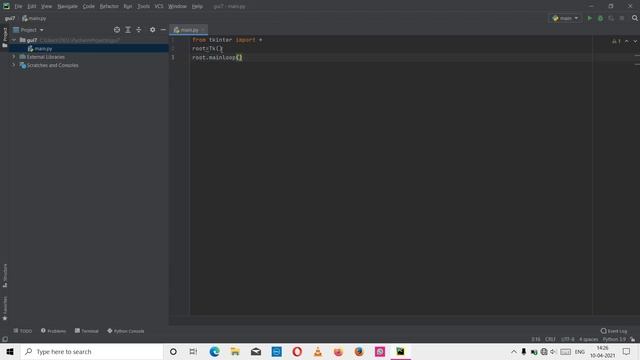Click the warnings indicator in editor corner
Screen dimensions: 640x360
(x=616, y=41)
